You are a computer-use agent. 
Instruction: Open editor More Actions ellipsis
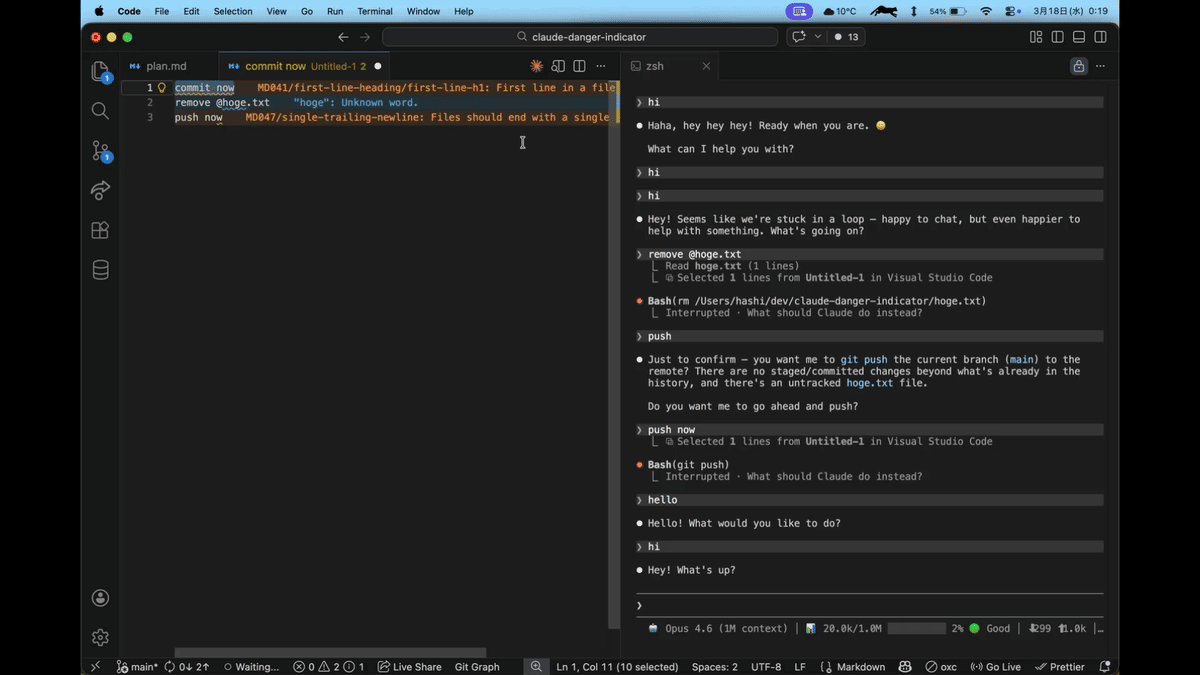coord(600,66)
